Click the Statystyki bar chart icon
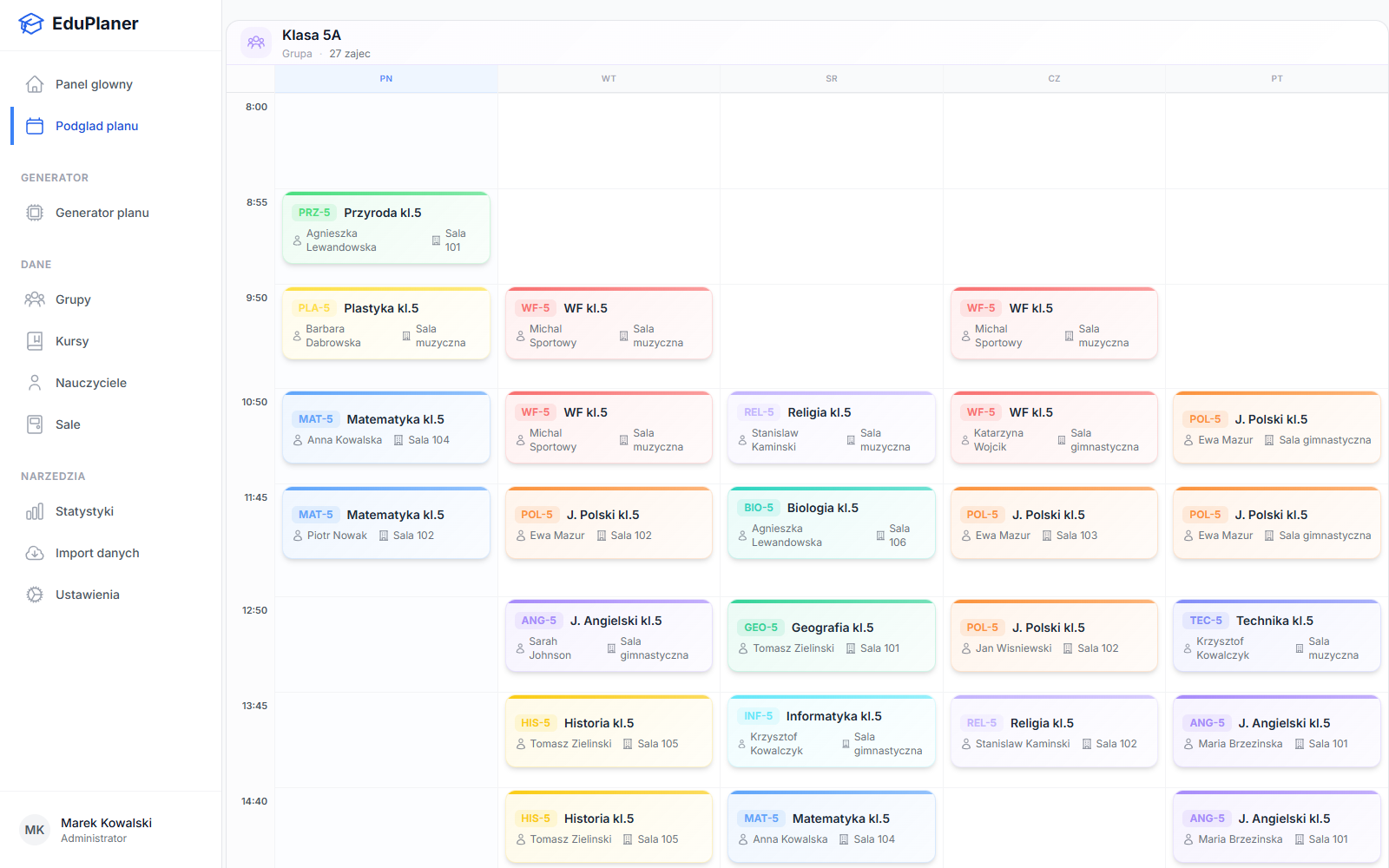This screenshot has height=868, width=1389. point(35,511)
